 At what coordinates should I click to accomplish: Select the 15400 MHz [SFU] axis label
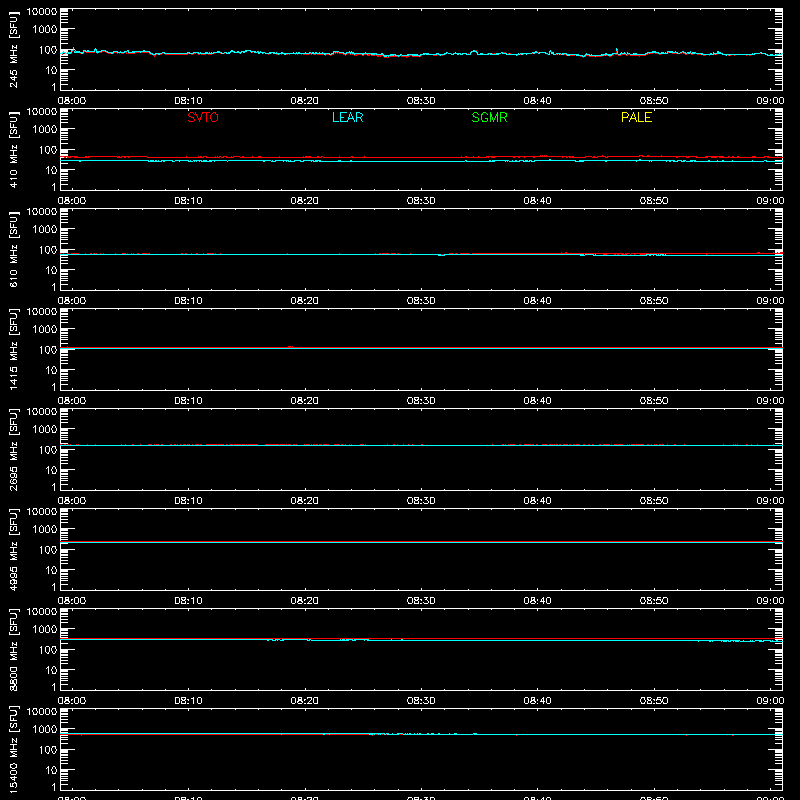[x=13, y=750]
